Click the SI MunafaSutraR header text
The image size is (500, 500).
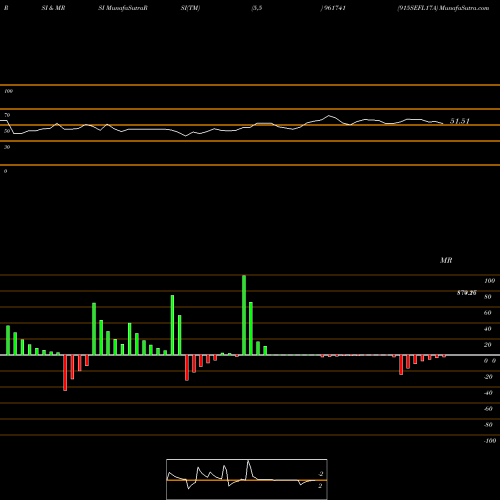click(123, 8)
